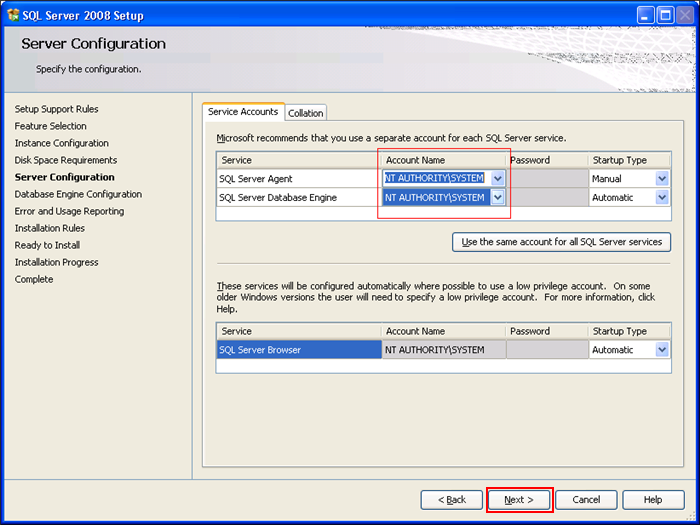Use the same account for all services
700x525 pixels.
tap(561, 242)
